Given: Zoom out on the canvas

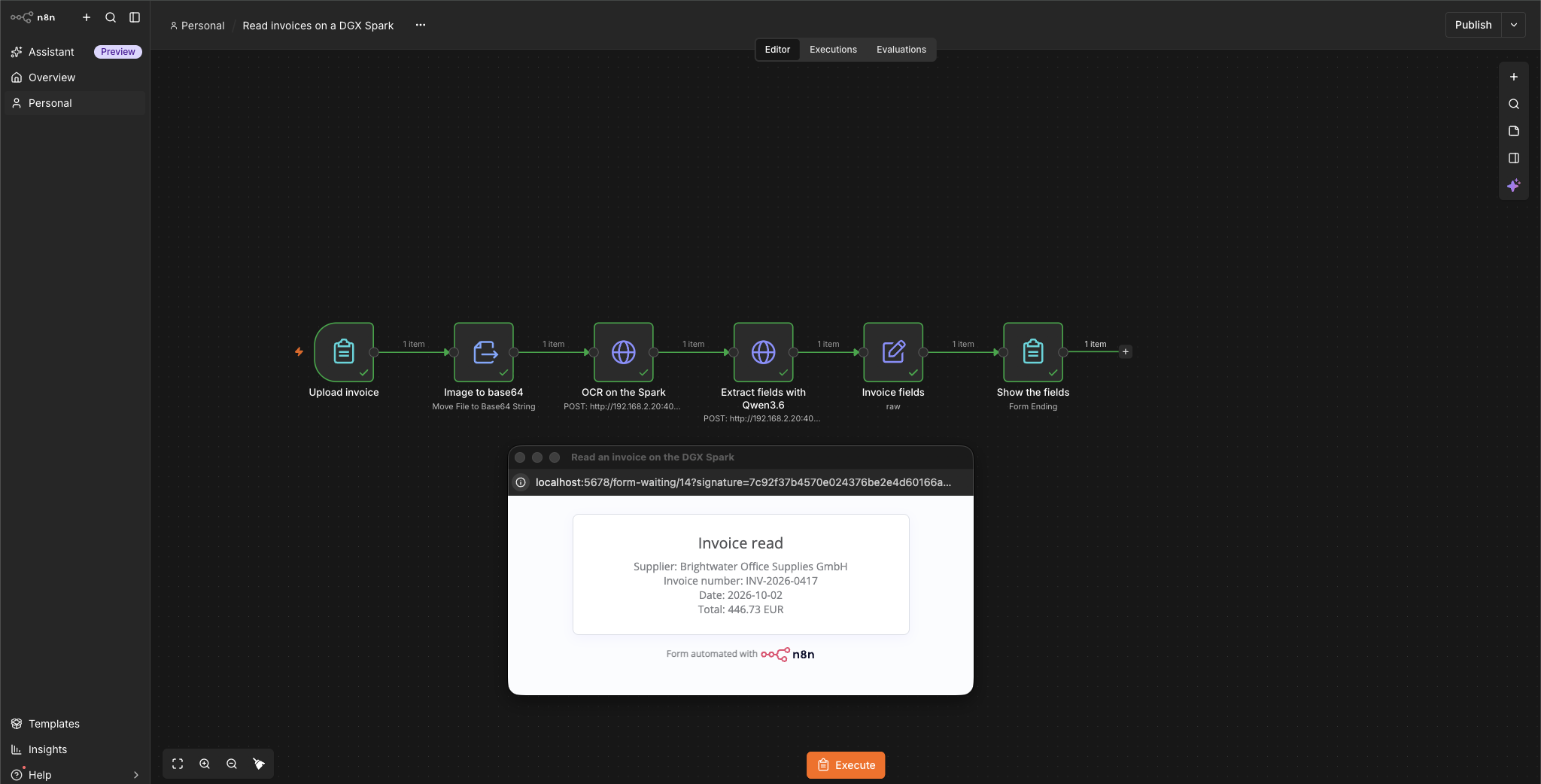Looking at the screenshot, I should (x=232, y=764).
